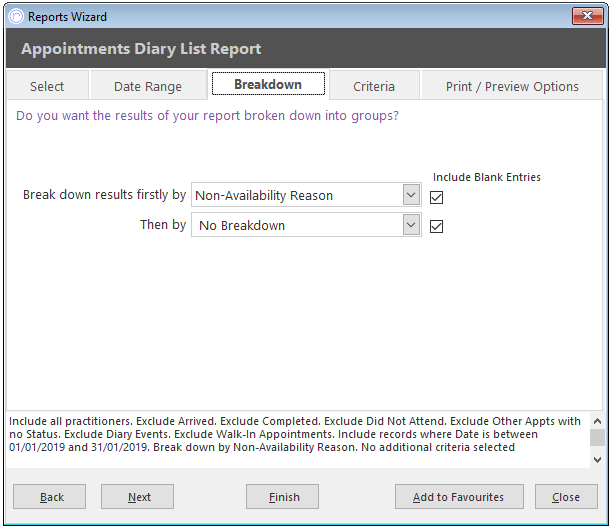Viewport: 612px width, 529px height.
Task: Click the 'Break down results firstly by' label
Action: 104,194
